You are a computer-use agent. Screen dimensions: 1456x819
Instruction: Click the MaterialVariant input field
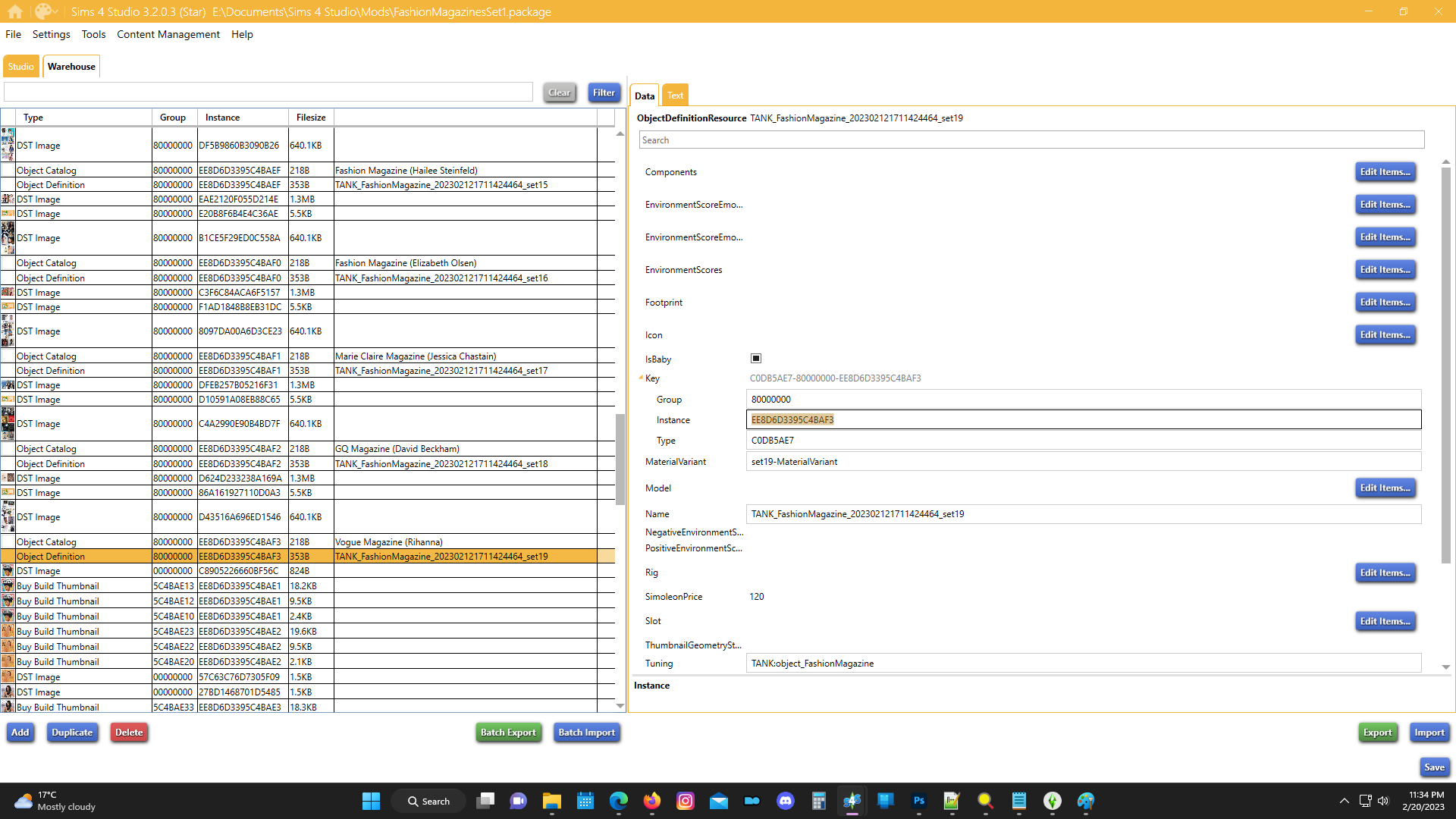pos(1083,462)
